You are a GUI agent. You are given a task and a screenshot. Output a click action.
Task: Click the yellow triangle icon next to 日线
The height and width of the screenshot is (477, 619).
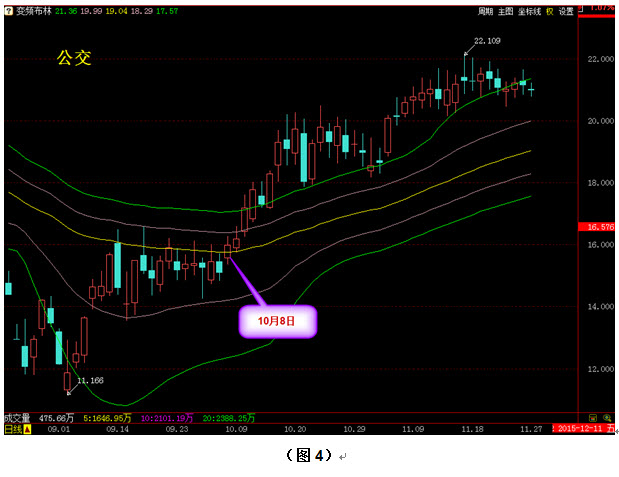coord(28,429)
